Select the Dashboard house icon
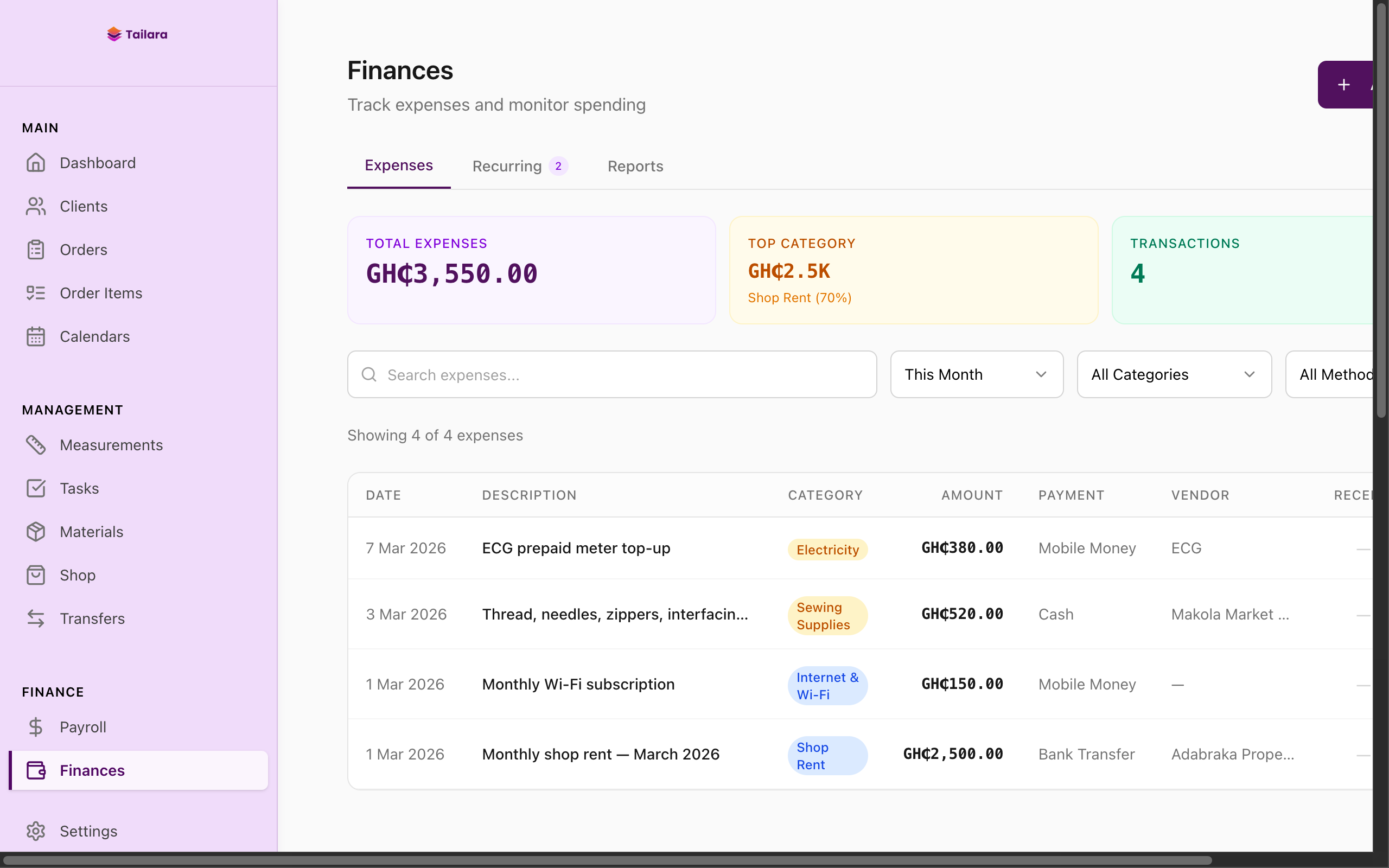The height and width of the screenshot is (868, 1389). coord(36,162)
